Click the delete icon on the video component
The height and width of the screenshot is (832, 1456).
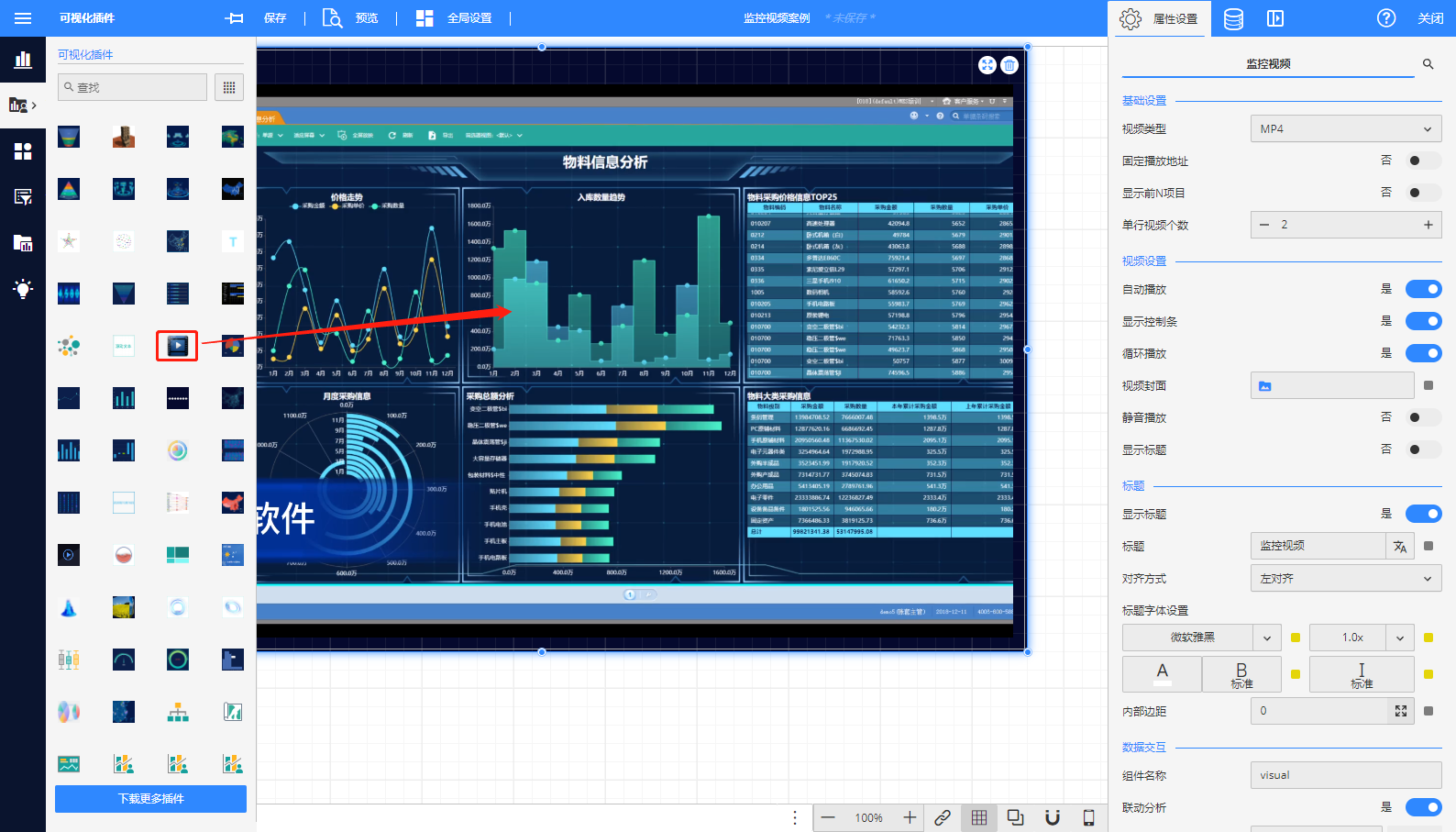click(1009, 65)
